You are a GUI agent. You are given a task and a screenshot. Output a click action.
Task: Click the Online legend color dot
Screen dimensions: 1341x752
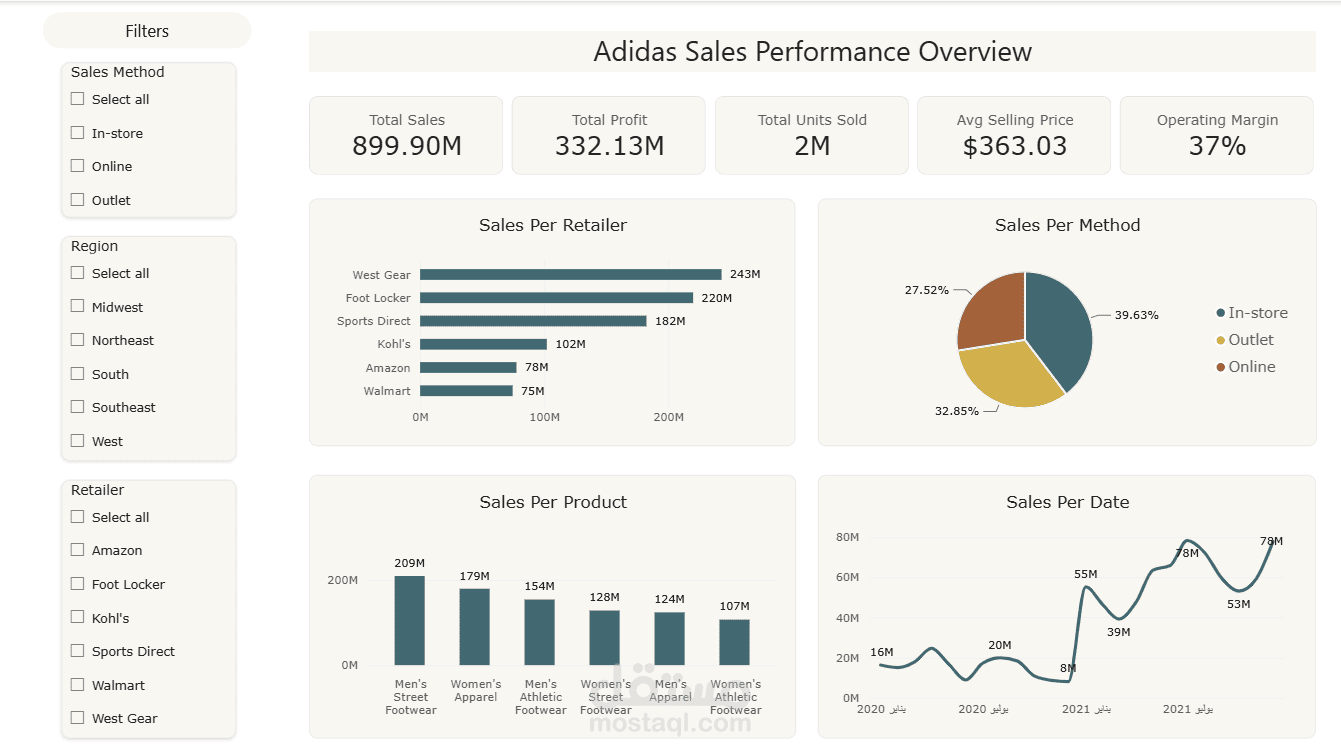(x=1220, y=367)
